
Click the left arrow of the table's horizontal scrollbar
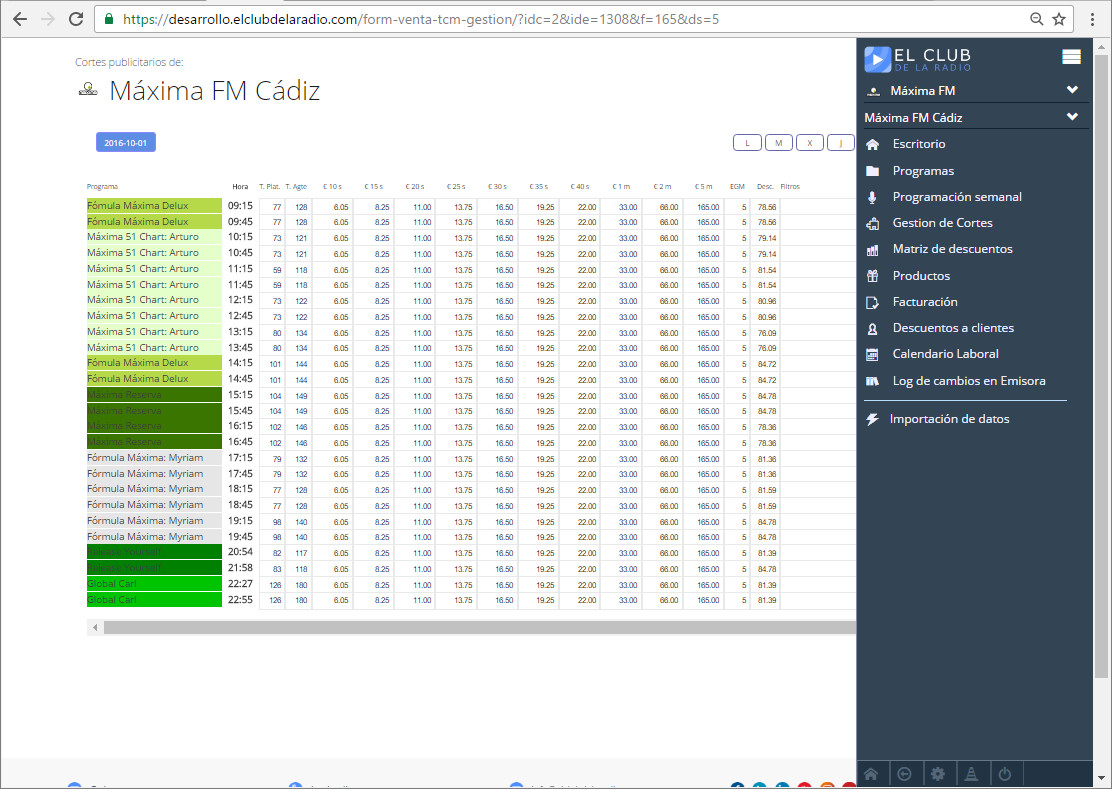pyautogui.click(x=95, y=627)
